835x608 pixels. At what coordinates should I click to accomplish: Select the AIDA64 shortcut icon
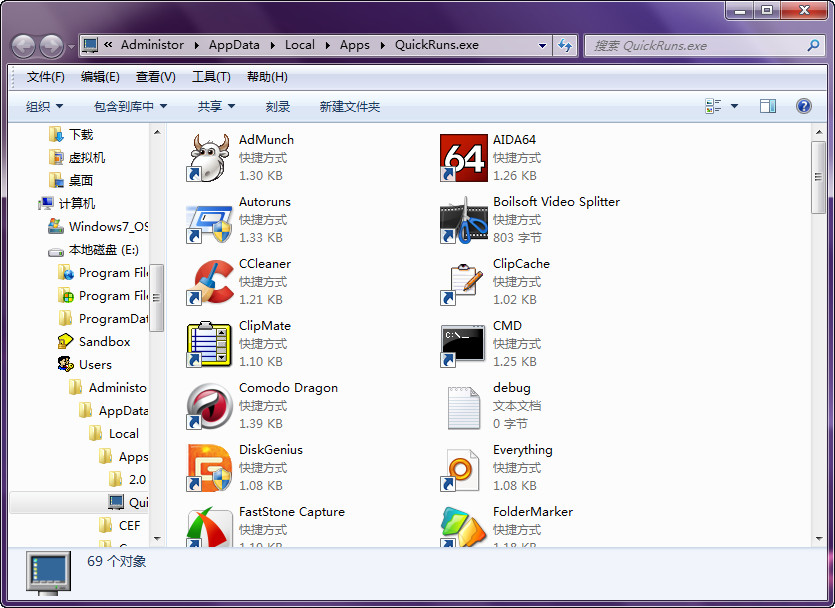pyautogui.click(x=463, y=158)
